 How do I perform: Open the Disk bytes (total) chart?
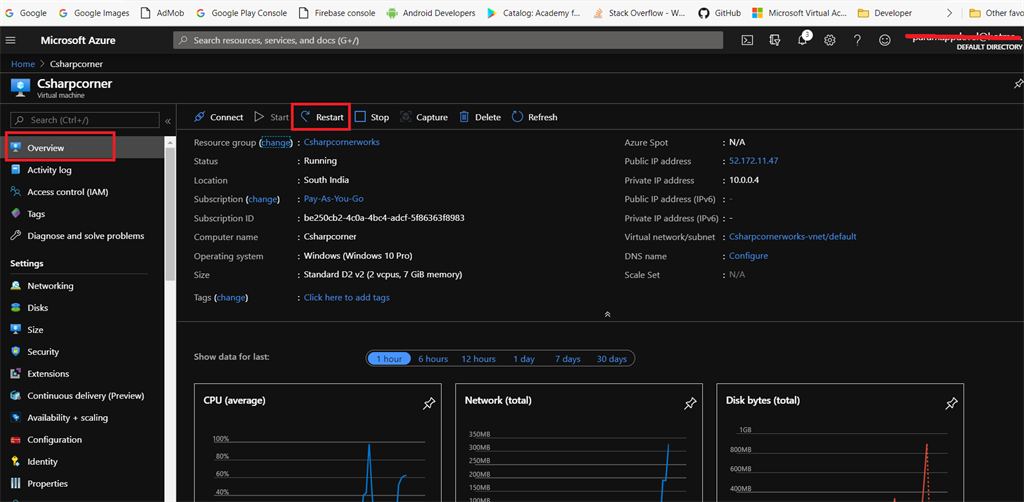coord(840,443)
